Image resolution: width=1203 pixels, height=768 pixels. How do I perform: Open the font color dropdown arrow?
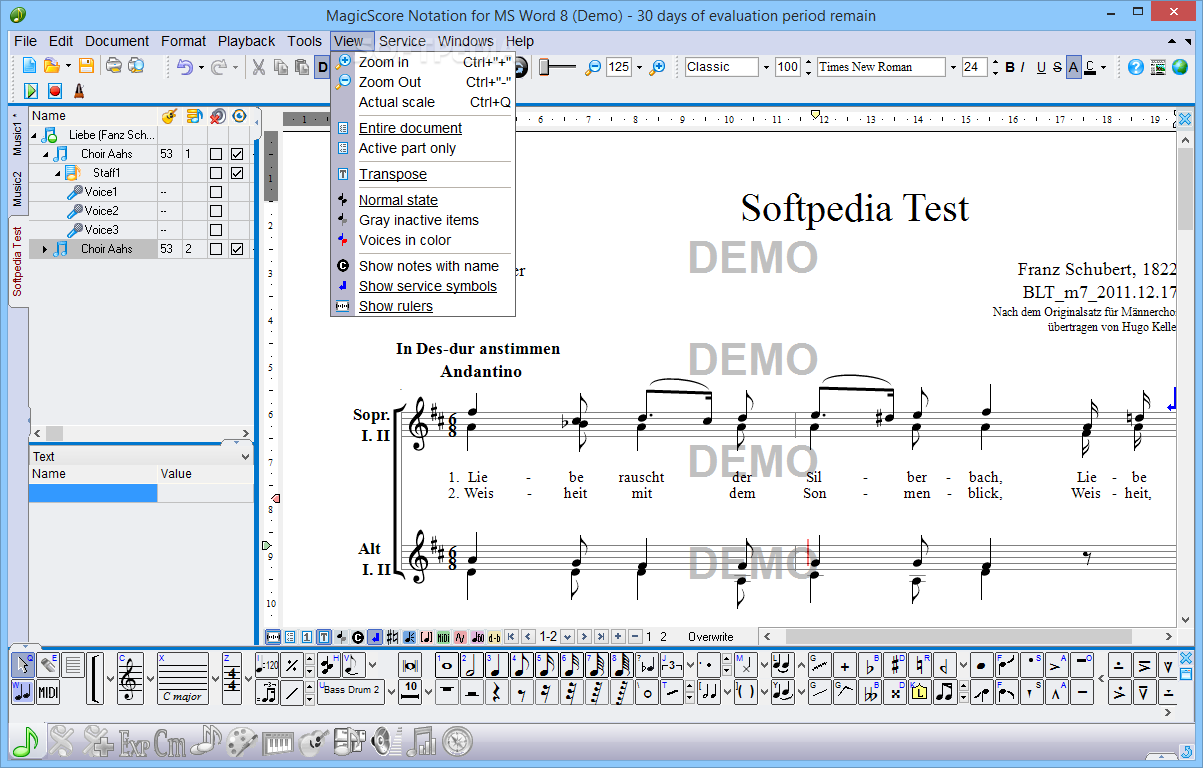tap(1104, 67)
